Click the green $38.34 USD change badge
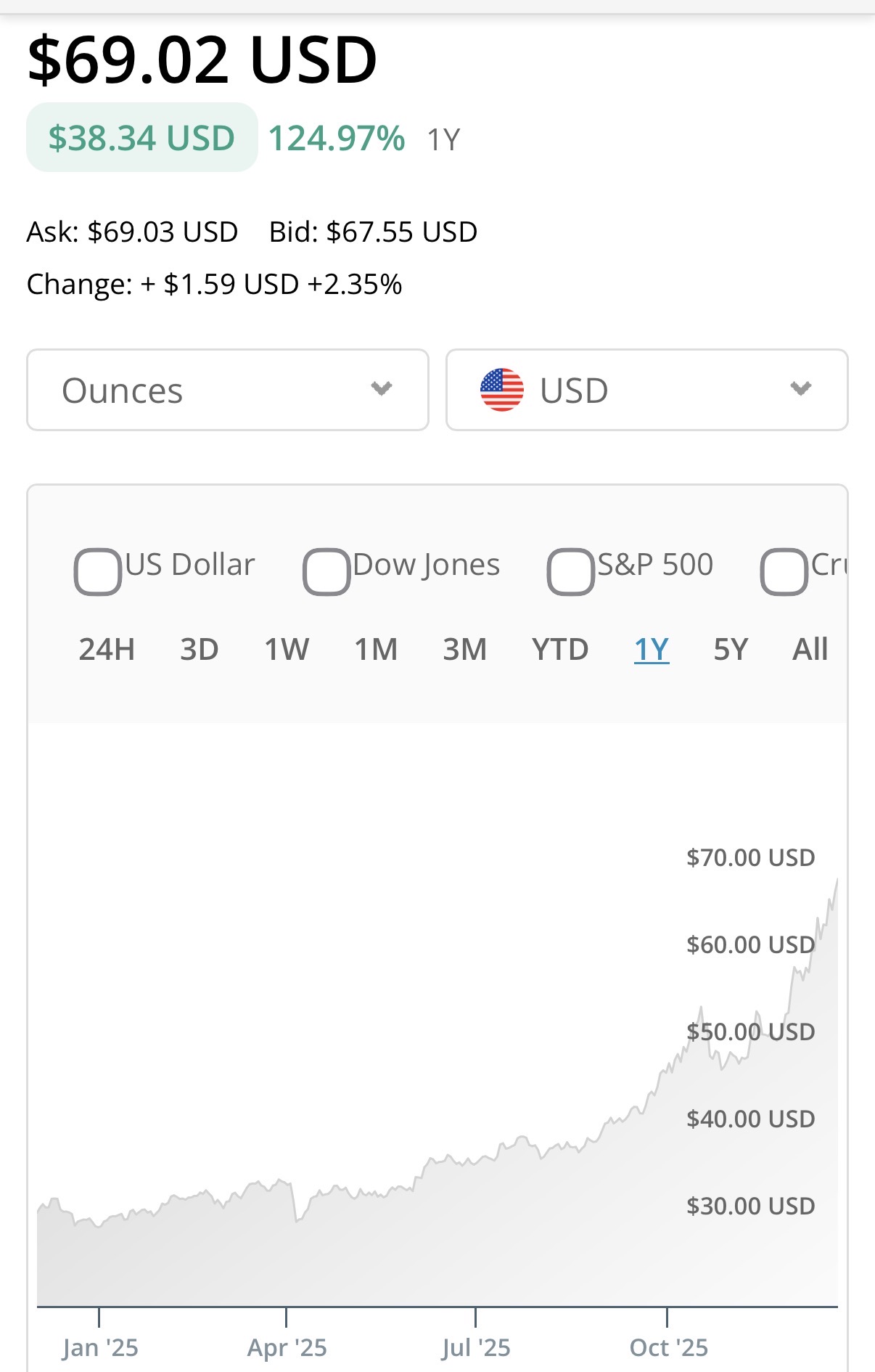 pos(142,138)
